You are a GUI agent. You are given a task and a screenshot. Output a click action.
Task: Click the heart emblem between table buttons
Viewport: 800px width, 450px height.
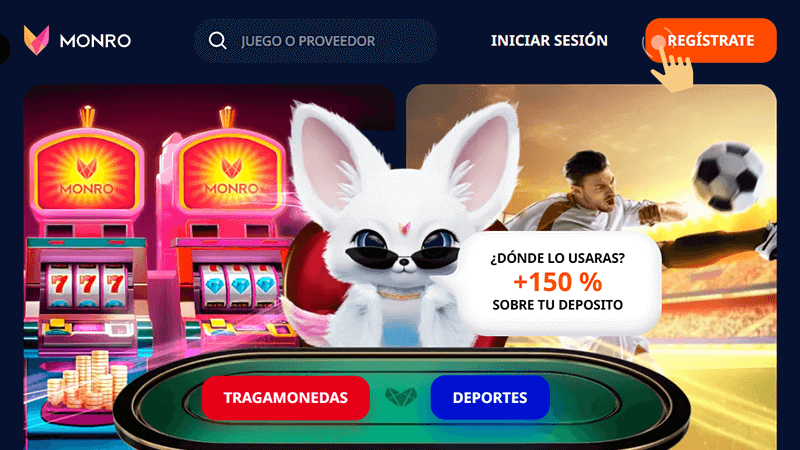[401, 397]
